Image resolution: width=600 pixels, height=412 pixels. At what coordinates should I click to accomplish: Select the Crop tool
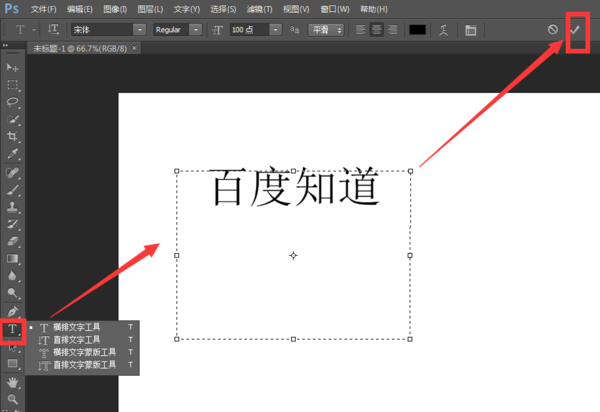tap(12, 136)
